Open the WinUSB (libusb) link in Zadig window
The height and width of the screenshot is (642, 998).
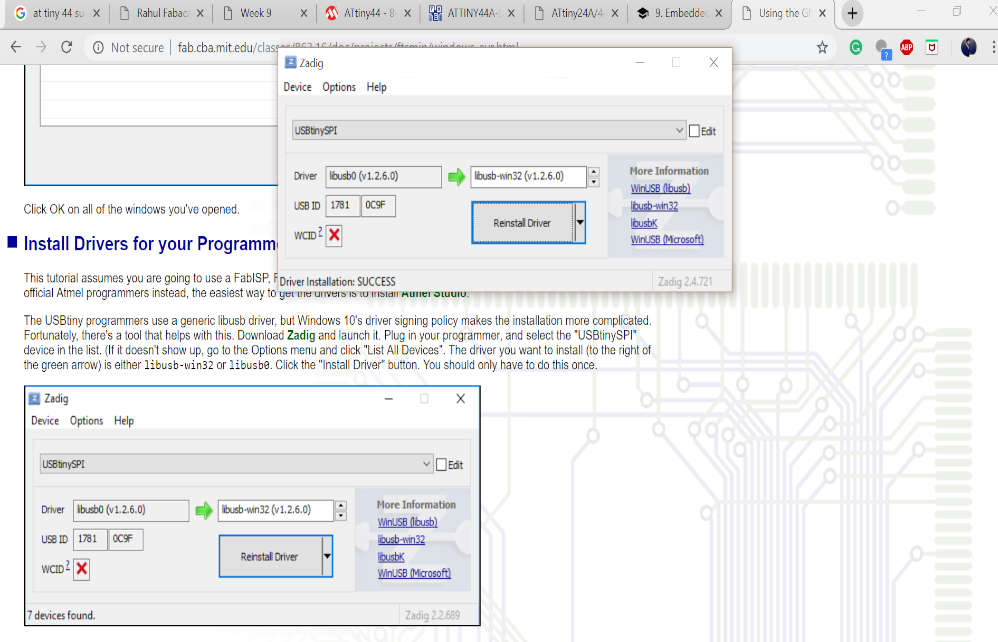(x=660, y=188)
